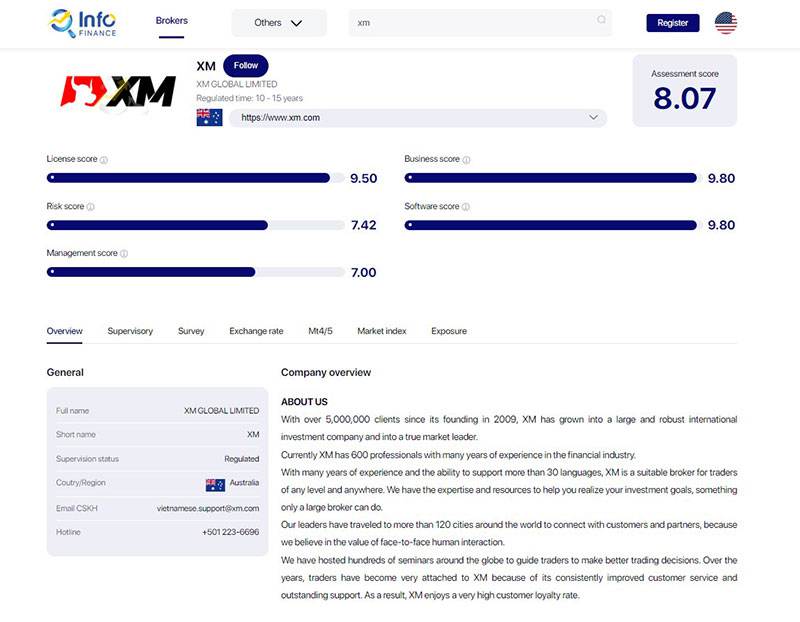Switch to the Supervisory tab
800x622 pixels.
click(x=130, y=331)
